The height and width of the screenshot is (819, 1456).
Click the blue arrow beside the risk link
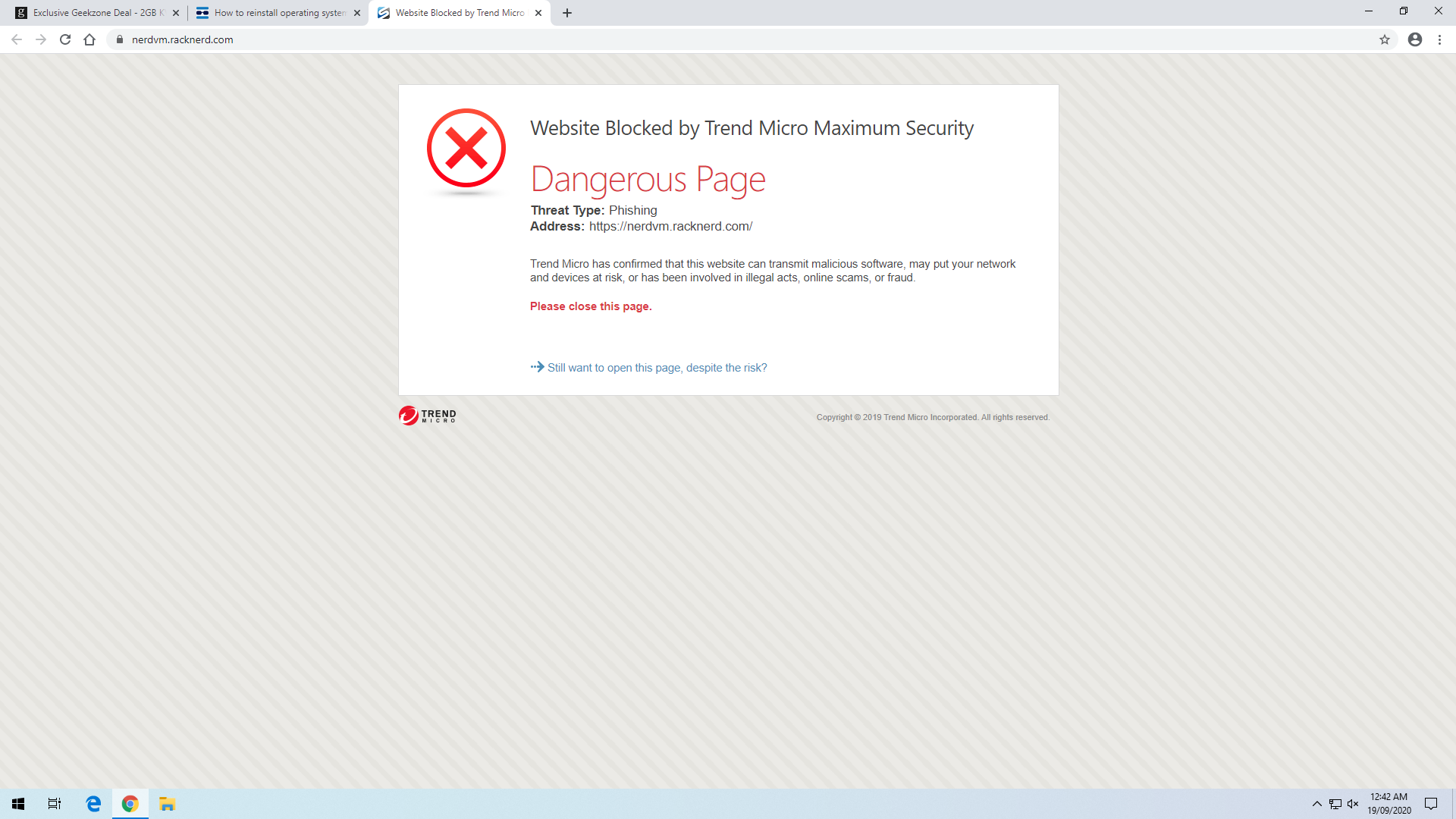pyautogui.click(x=537, y=367)
